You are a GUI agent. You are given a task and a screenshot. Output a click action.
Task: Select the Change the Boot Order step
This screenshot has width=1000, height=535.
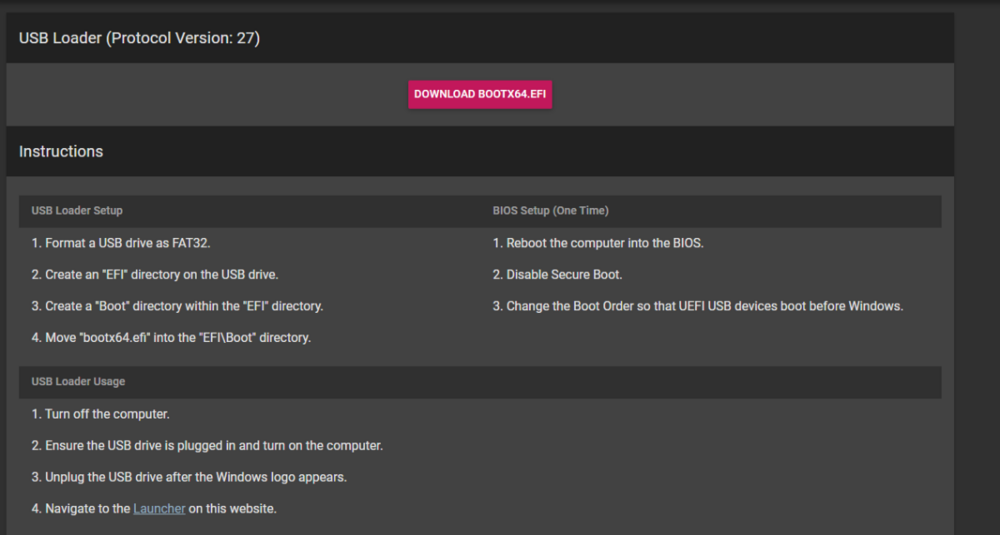(x=698, y=306)
